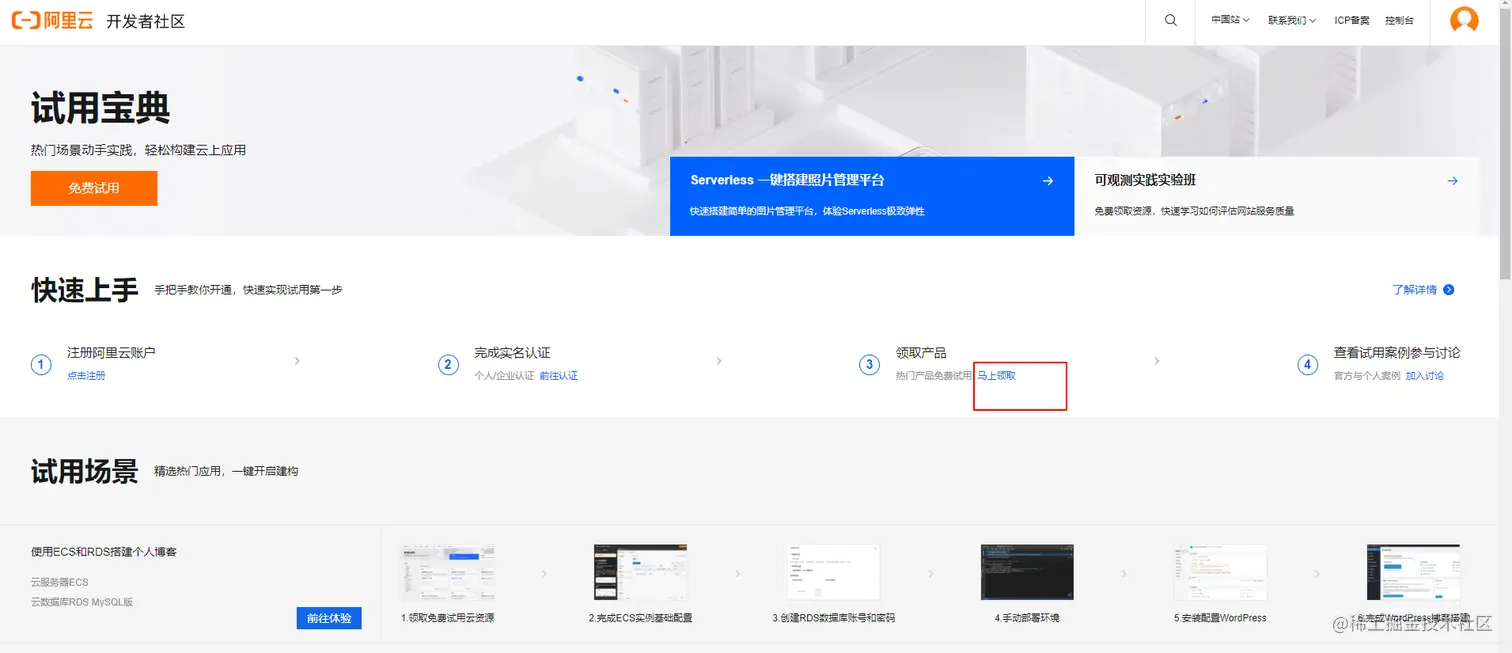Click the orange 免费试用 button
1512x653 pixels.
coord(94,188)
